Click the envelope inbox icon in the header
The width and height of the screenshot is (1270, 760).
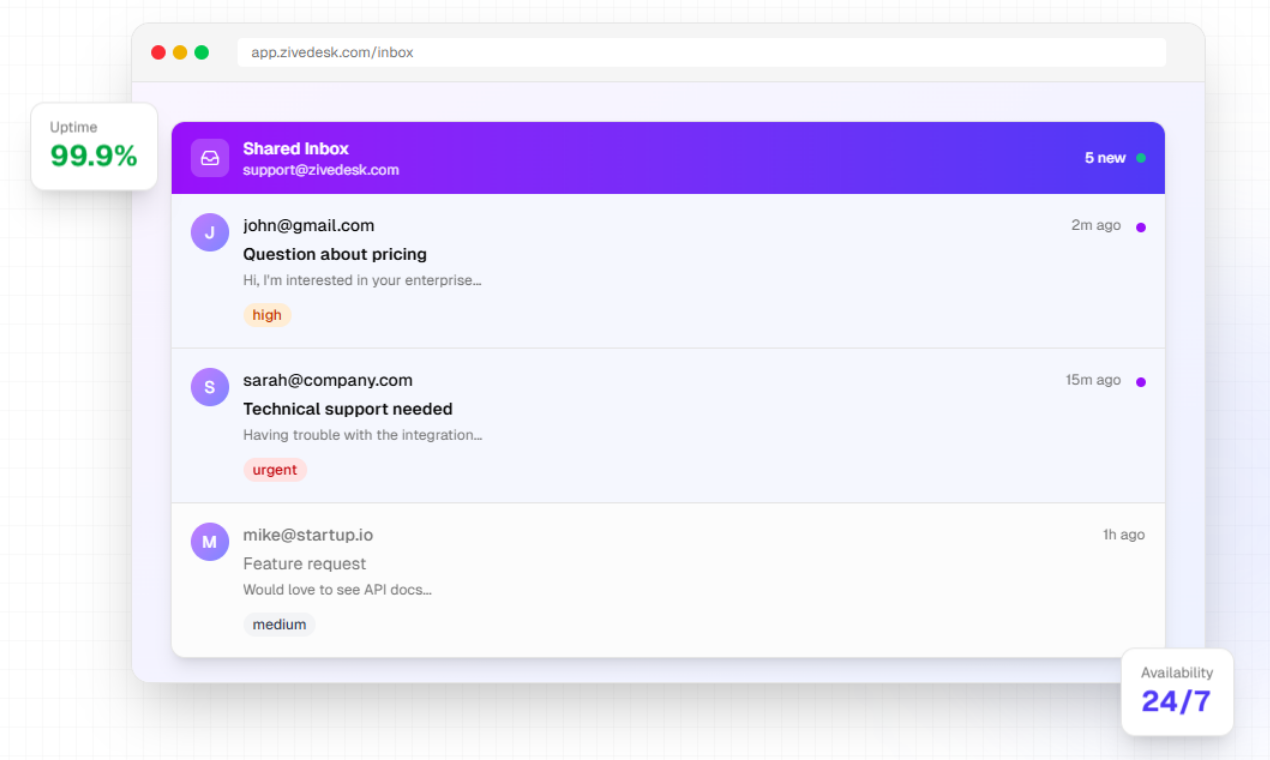[x=209, y=157]
